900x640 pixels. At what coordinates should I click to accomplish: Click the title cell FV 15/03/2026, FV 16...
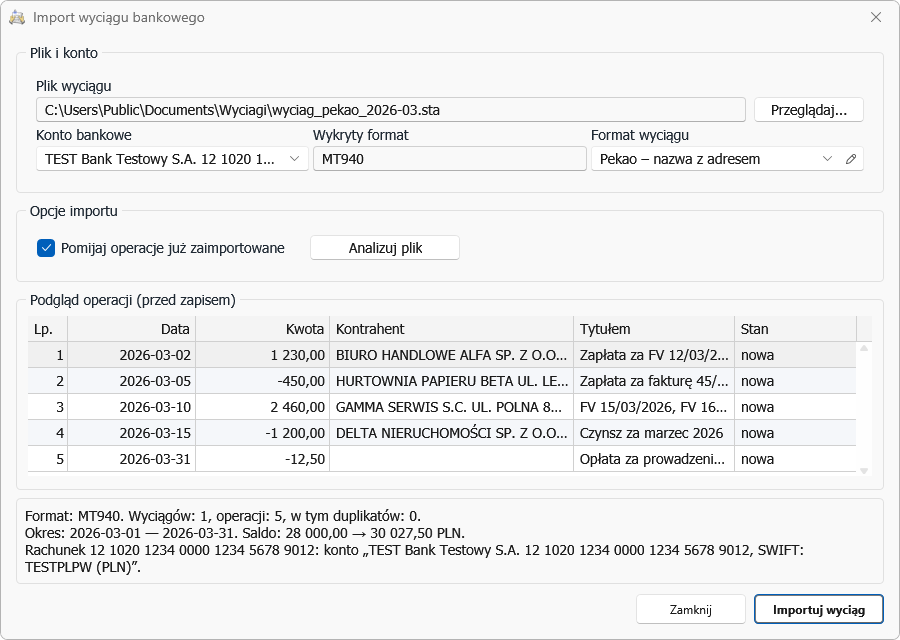654,407
